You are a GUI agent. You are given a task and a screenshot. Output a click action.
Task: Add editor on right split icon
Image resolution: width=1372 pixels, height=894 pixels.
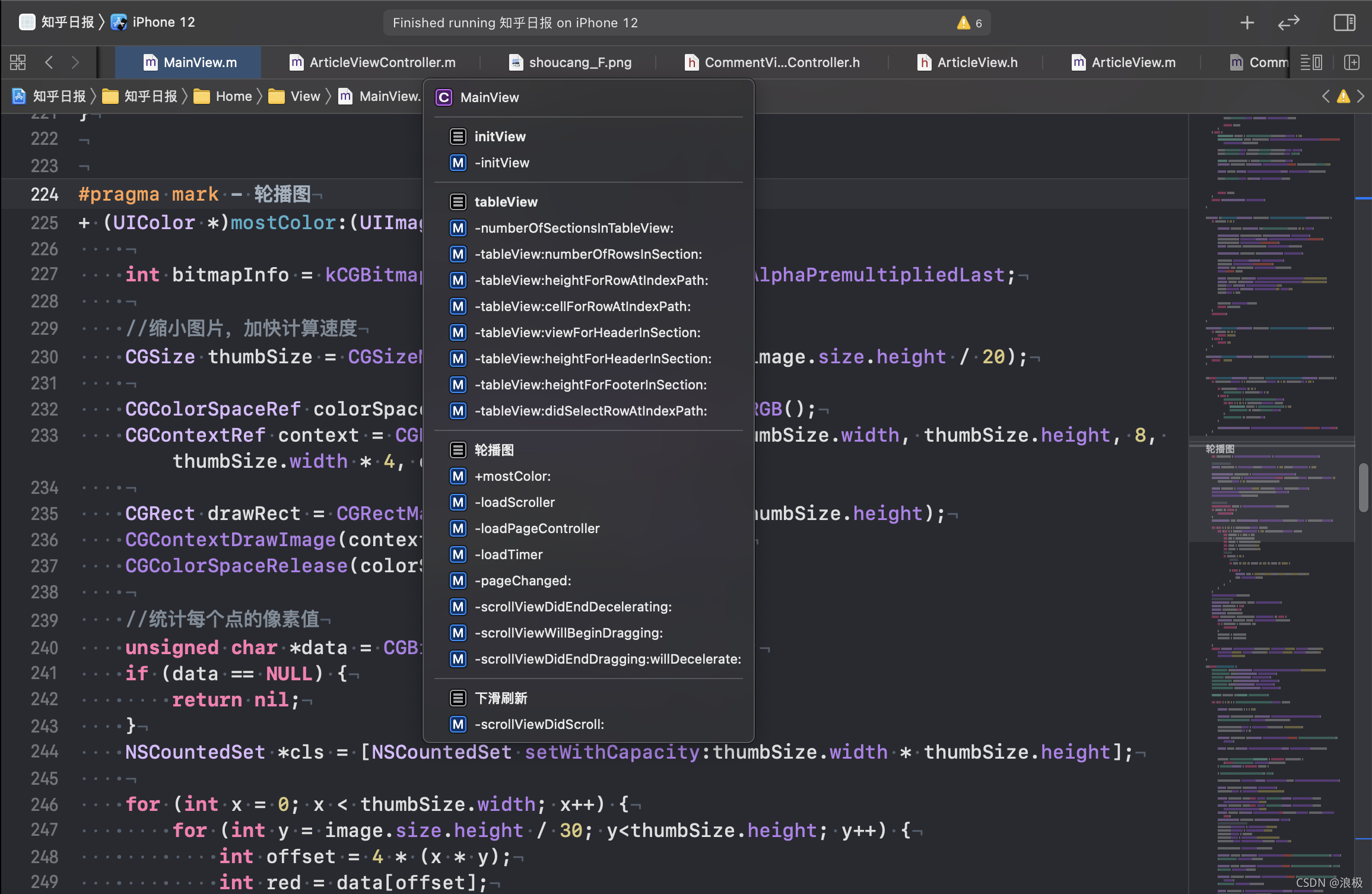pyautogui.click(x=1351, y=62)
